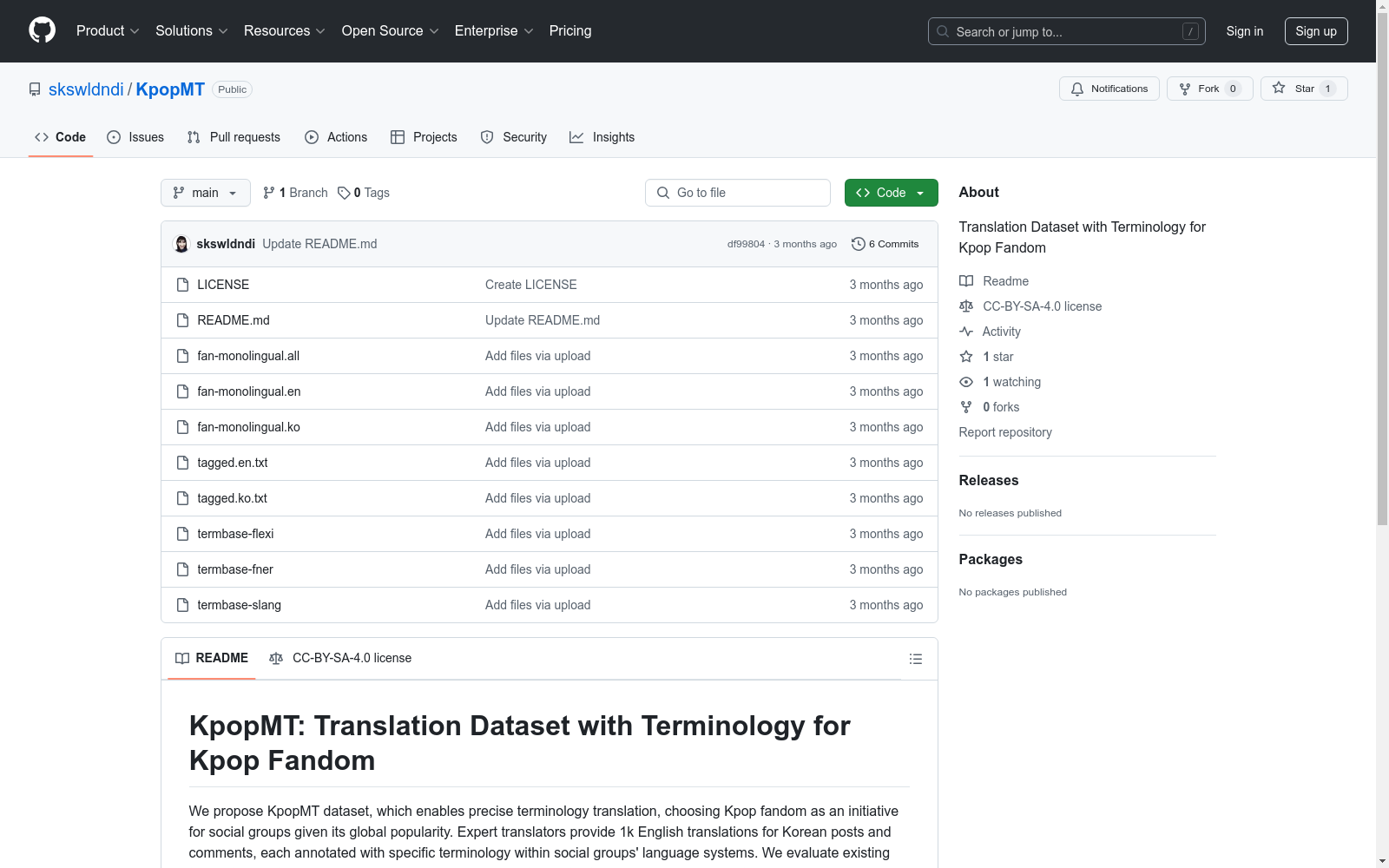Expand the Product menu
The height and width of the screenshot is (868, 1389).
[x=108, y=30]
